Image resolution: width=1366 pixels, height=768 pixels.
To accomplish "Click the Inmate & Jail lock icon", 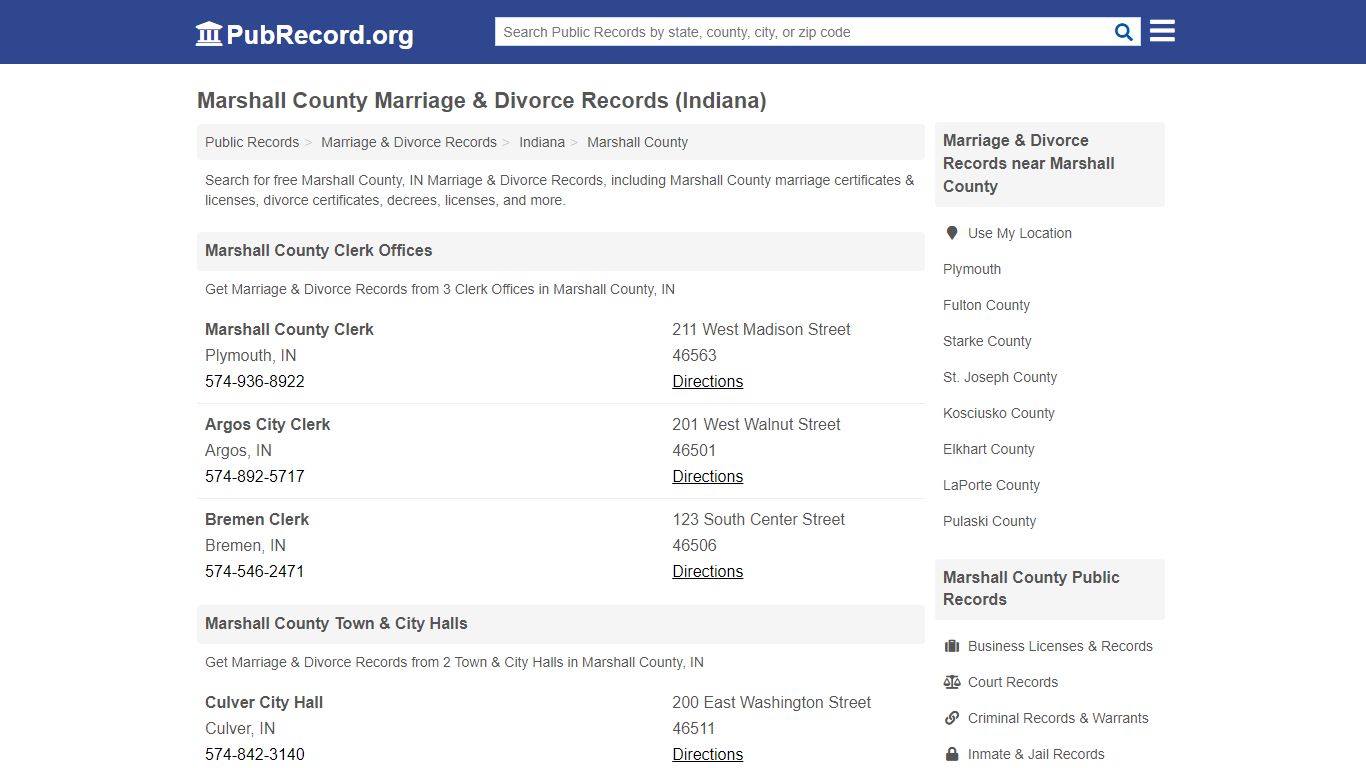I will tap(952, 754).
